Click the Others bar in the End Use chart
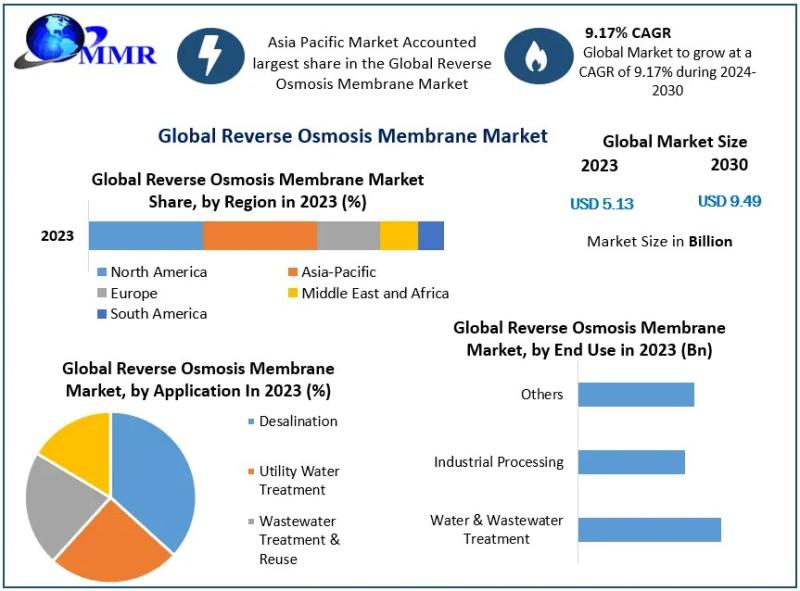The image size is (800, 591). tap(635, 394)
